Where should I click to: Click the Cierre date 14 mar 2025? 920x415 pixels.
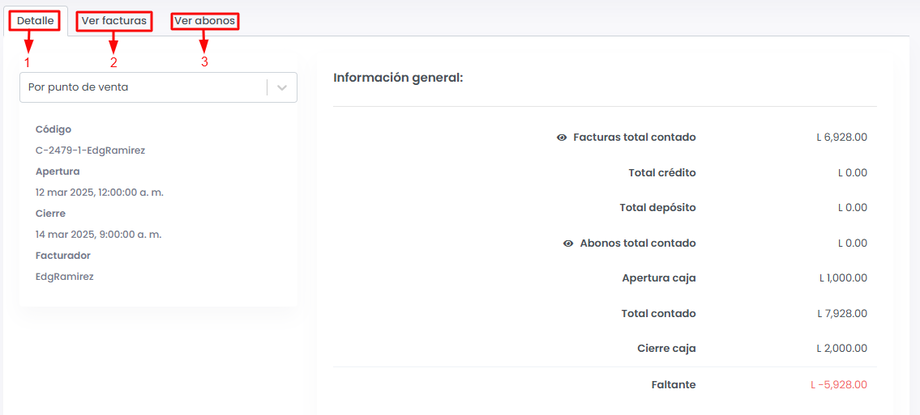(x=98, y=235)
